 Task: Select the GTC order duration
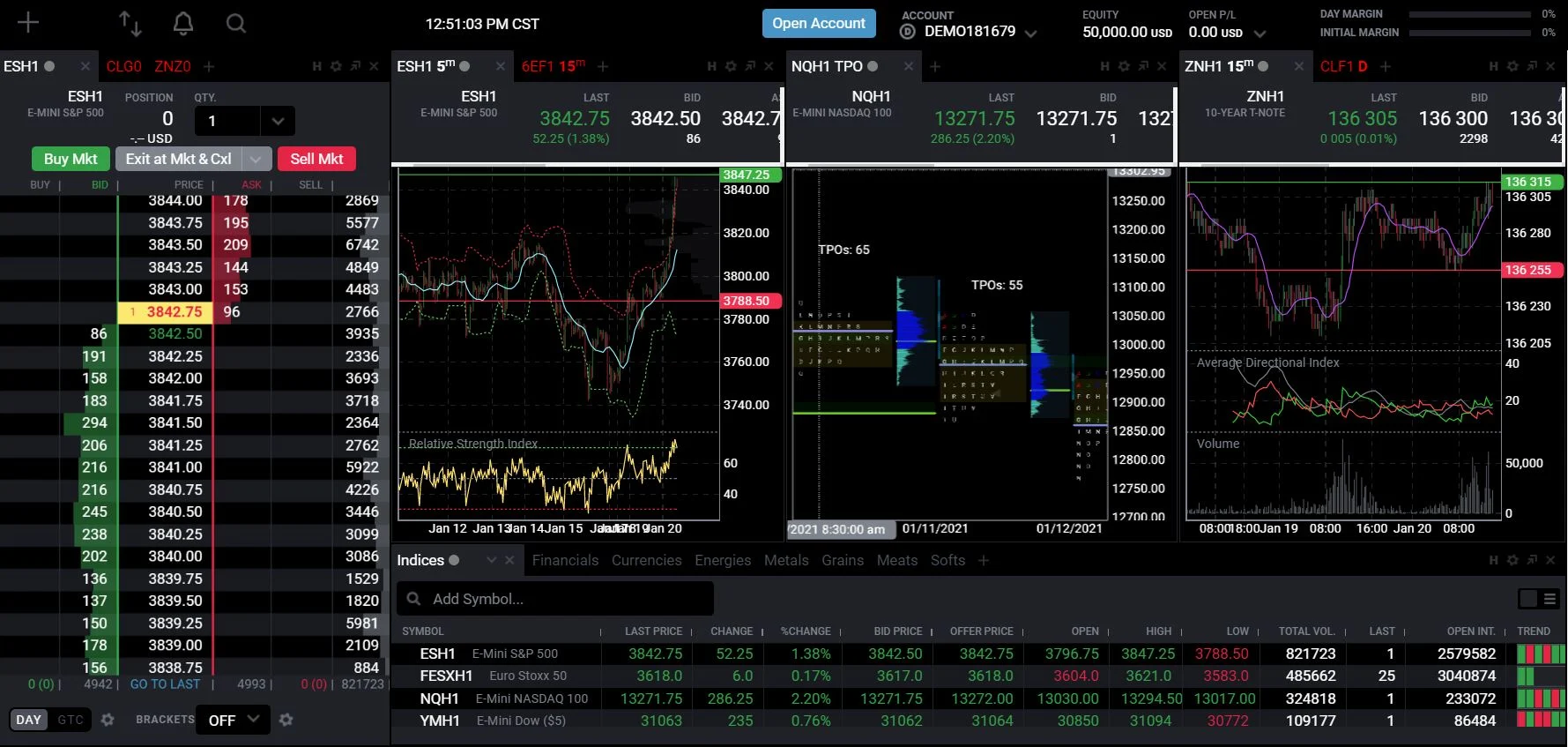[x=71, y=720]
